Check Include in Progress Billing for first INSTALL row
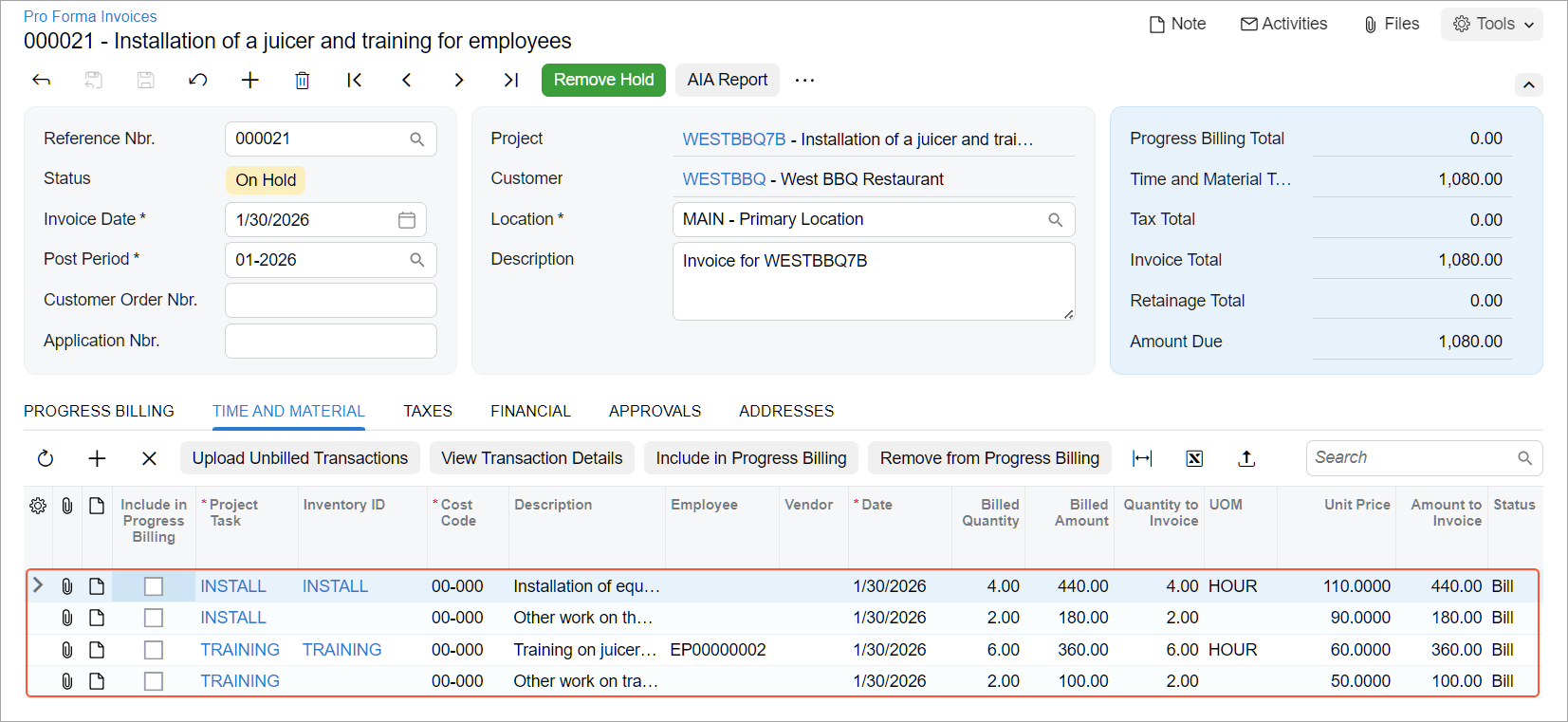 (x=154, y=586)
